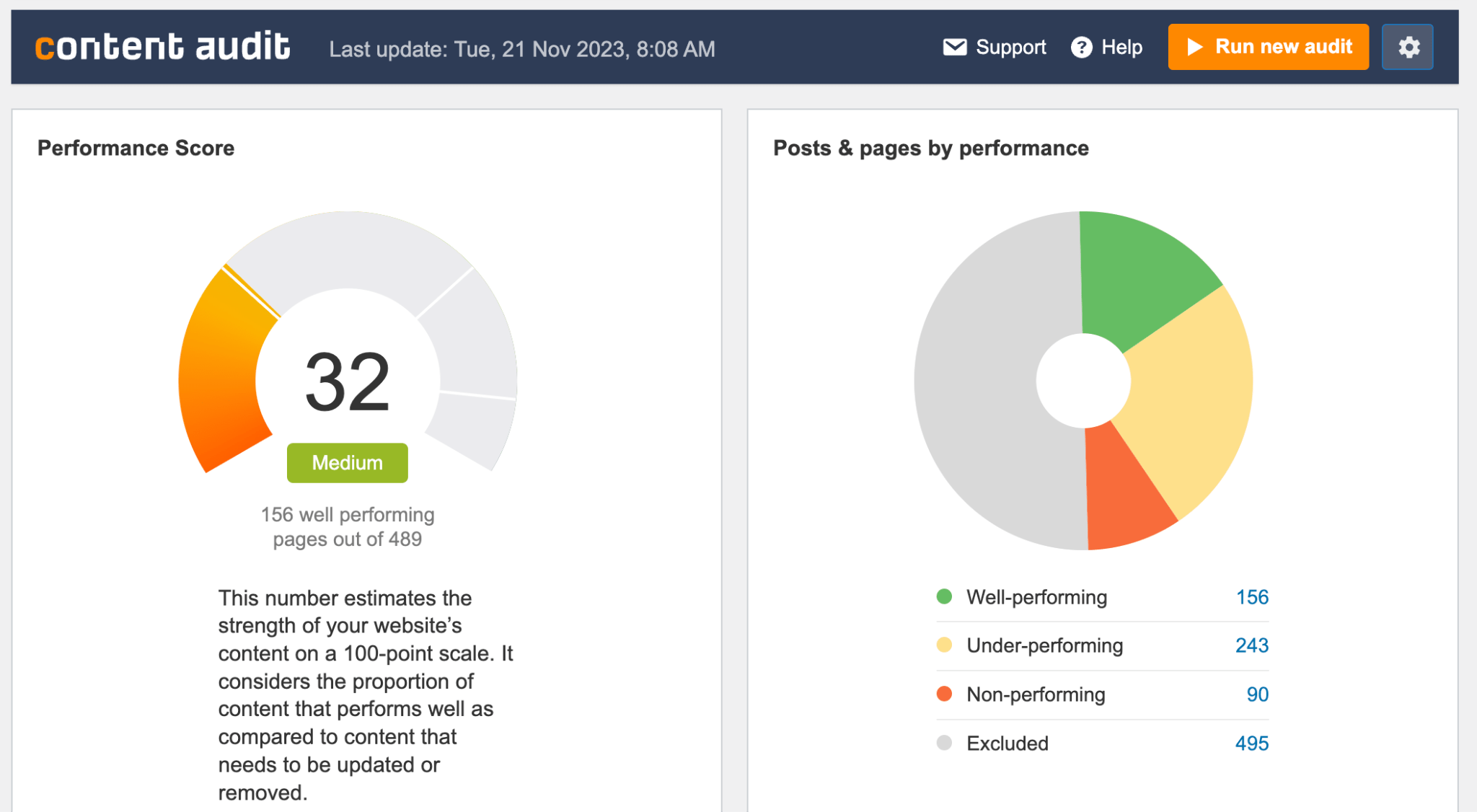
Task: Open the 90 Non-performing pages link
Action: pyautogui.click(x=1256, y=694)
